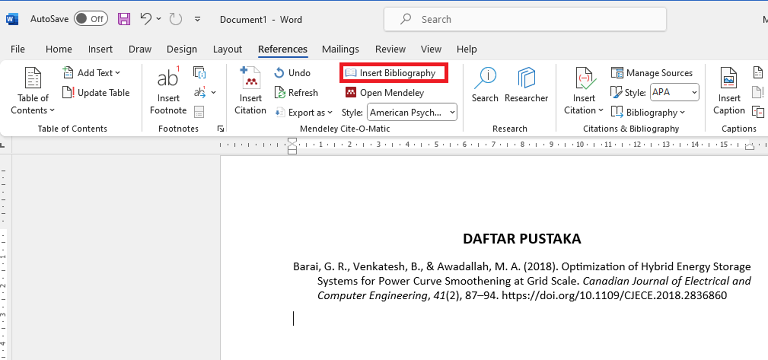Open the Draw tab
The width and height of the screenshot is (768, 360).
140,49
